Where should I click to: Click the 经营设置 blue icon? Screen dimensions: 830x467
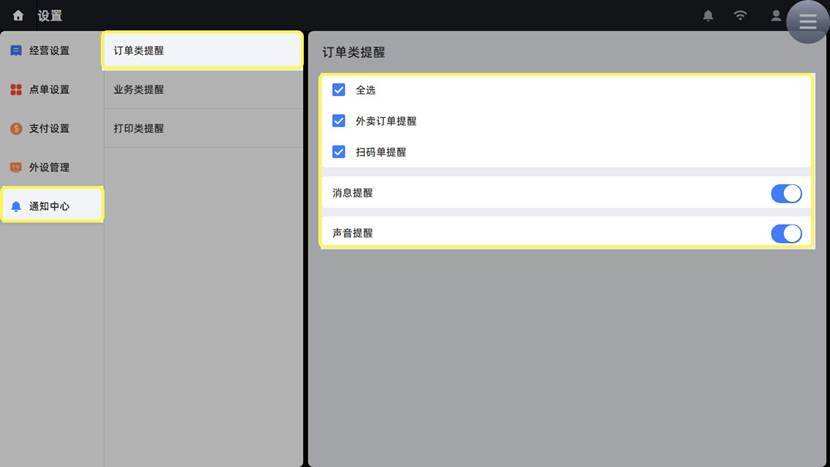pos(16,51)
